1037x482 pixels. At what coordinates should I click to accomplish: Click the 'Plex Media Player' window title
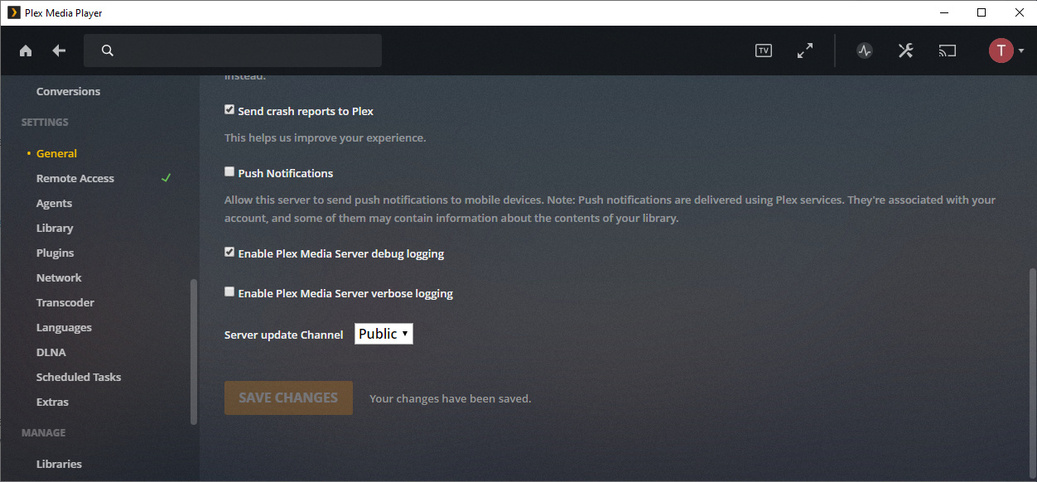(x=63, y=13)
